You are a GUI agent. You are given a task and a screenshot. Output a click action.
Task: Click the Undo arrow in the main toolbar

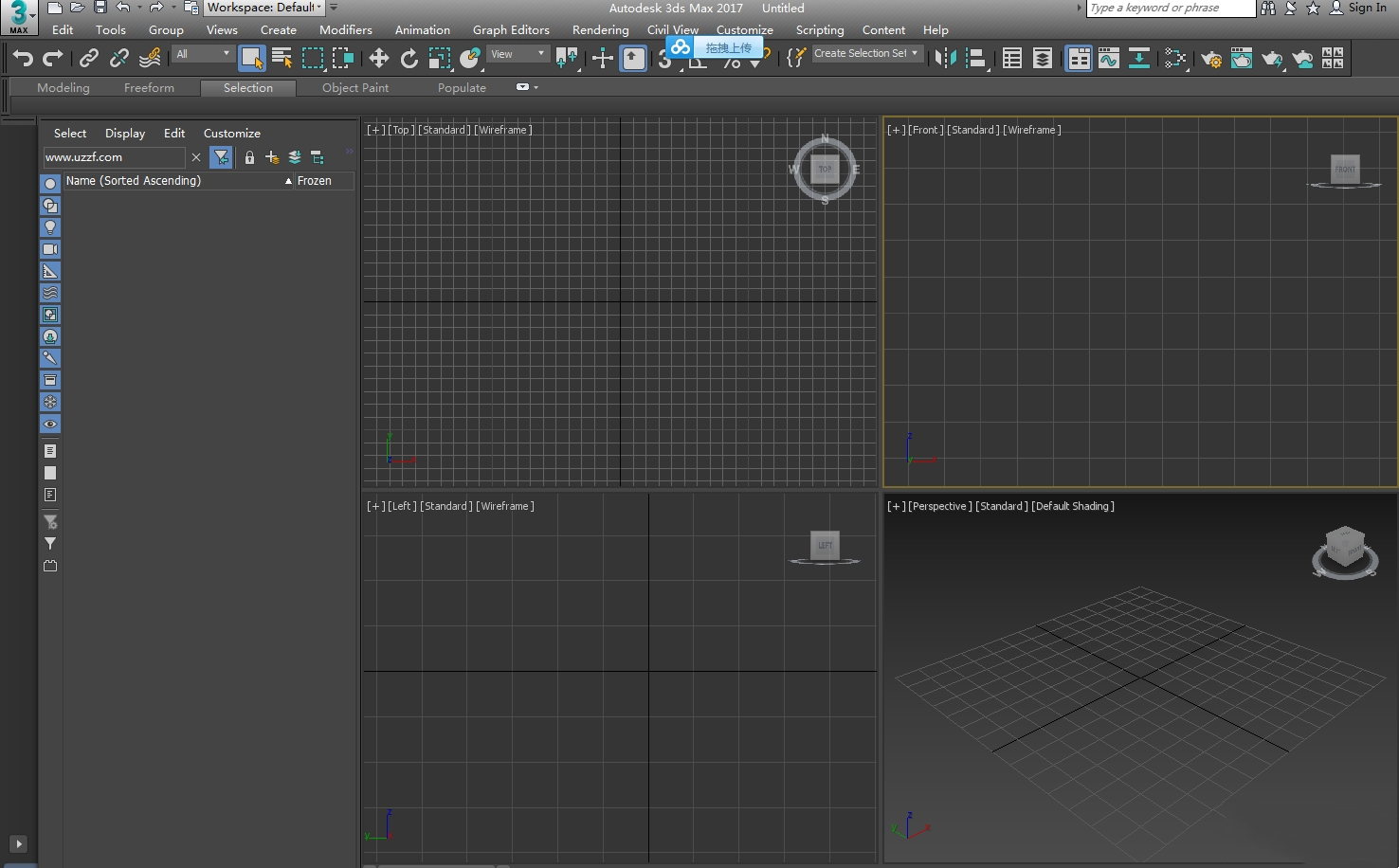(x=23, y=59)
